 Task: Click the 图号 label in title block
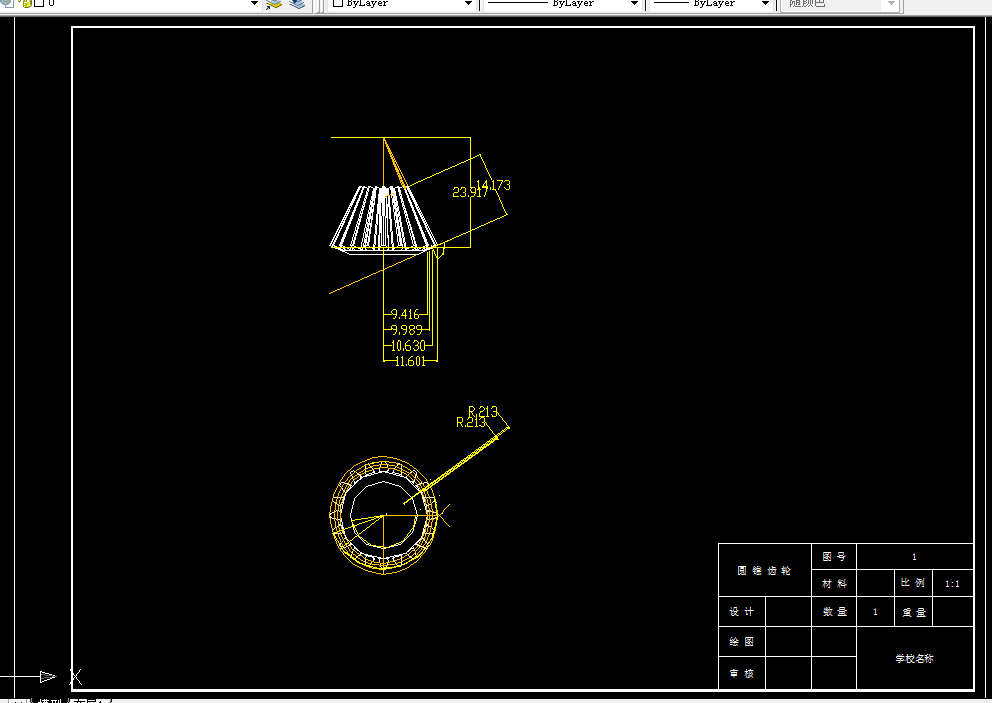[x=834, y=556]
